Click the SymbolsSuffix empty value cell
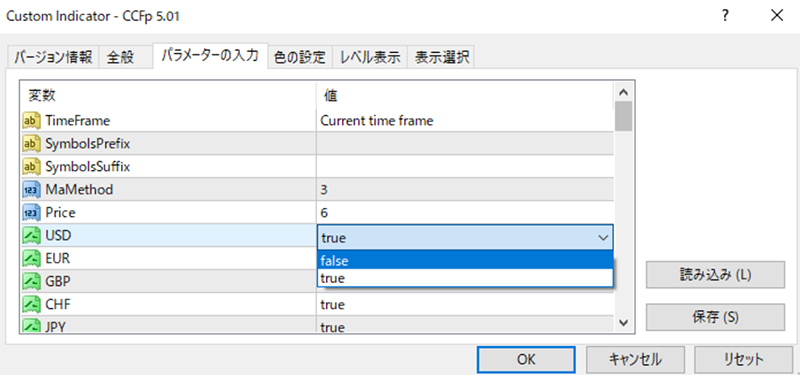 [465, 167]
